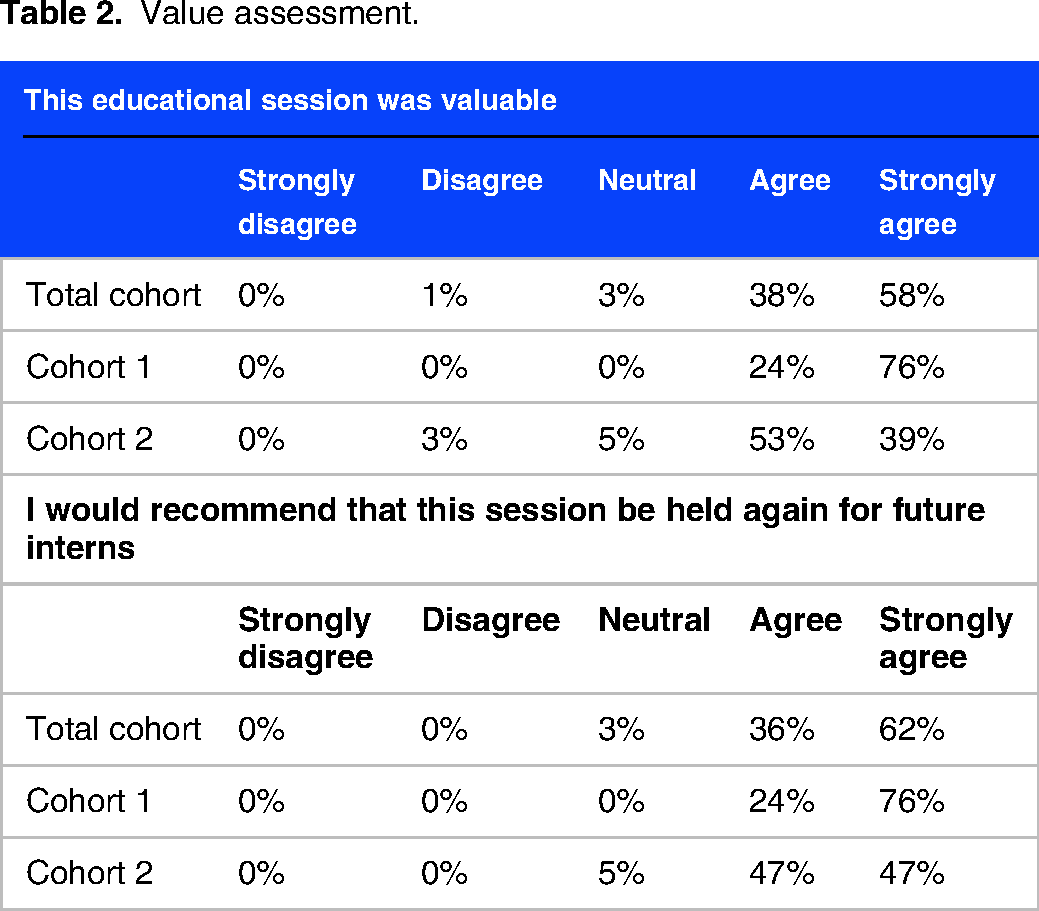Screen dimensions: 1039x911
Task: Click the second Strongly disagree header
Action: pos(305,638)
